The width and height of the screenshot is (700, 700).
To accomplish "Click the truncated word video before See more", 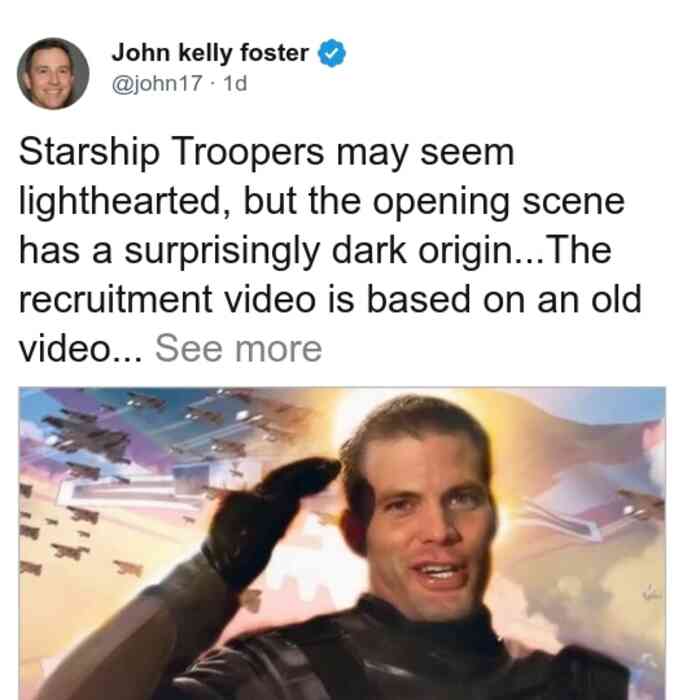I will click(80, 349).
